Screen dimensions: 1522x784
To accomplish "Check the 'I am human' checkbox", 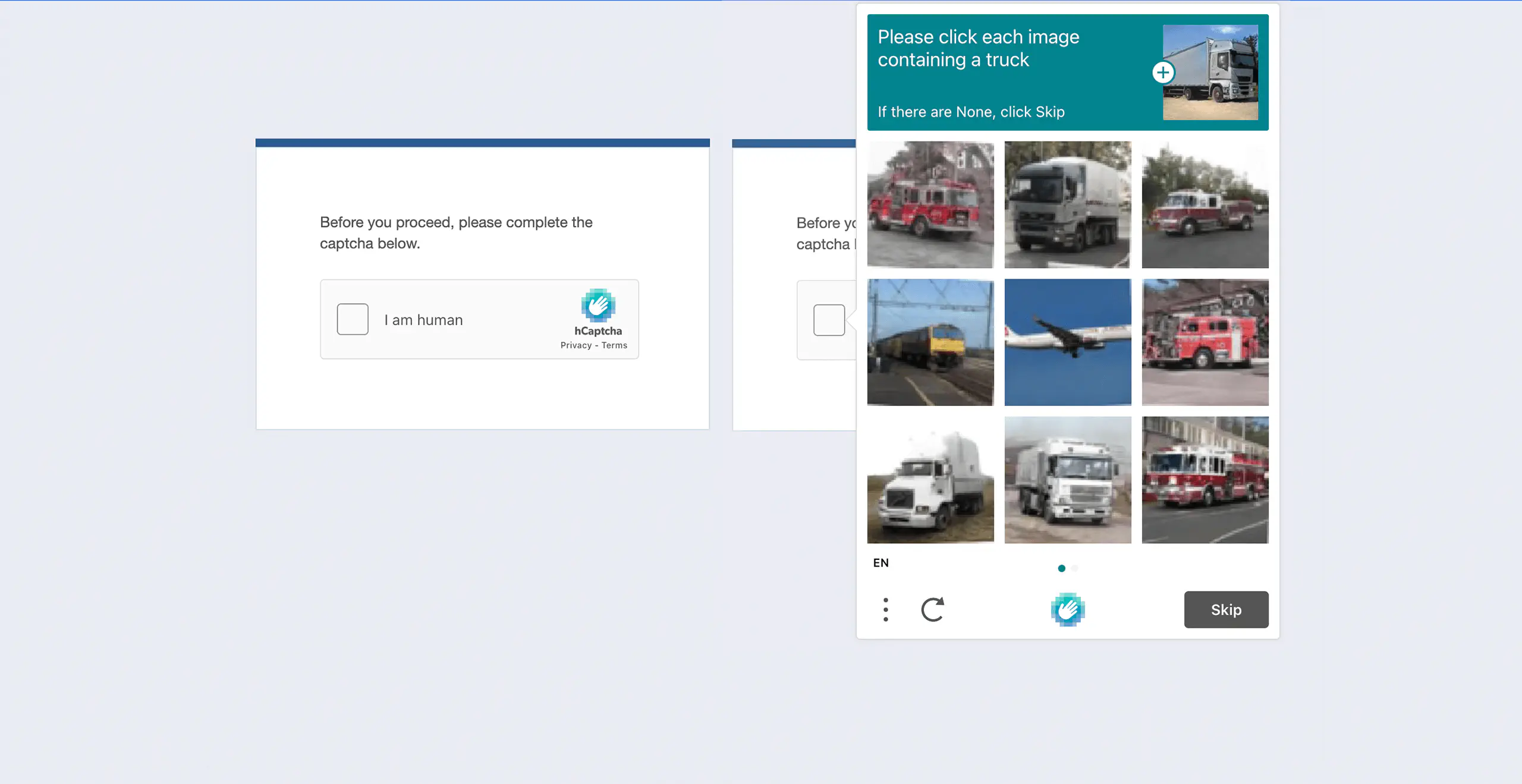I will 353,319.
